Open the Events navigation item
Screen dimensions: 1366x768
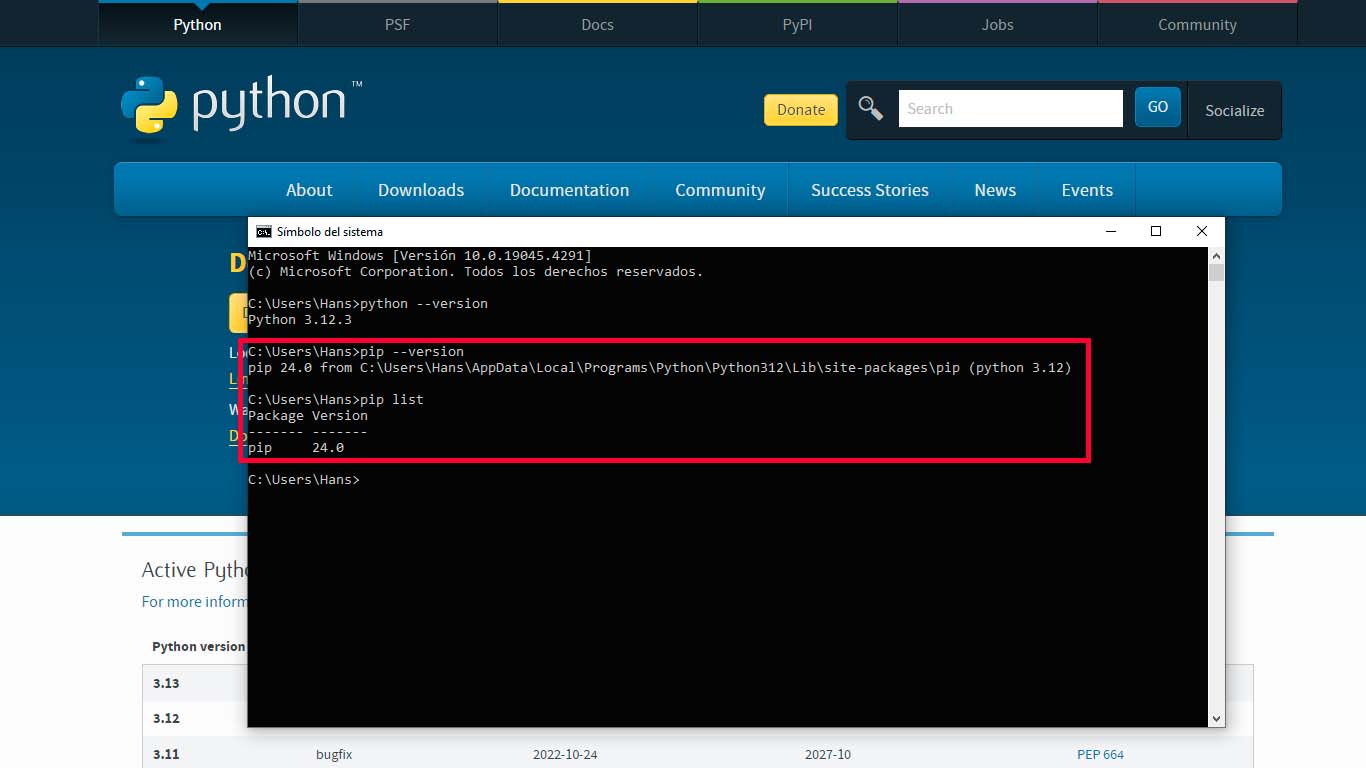click(1087, 190)
